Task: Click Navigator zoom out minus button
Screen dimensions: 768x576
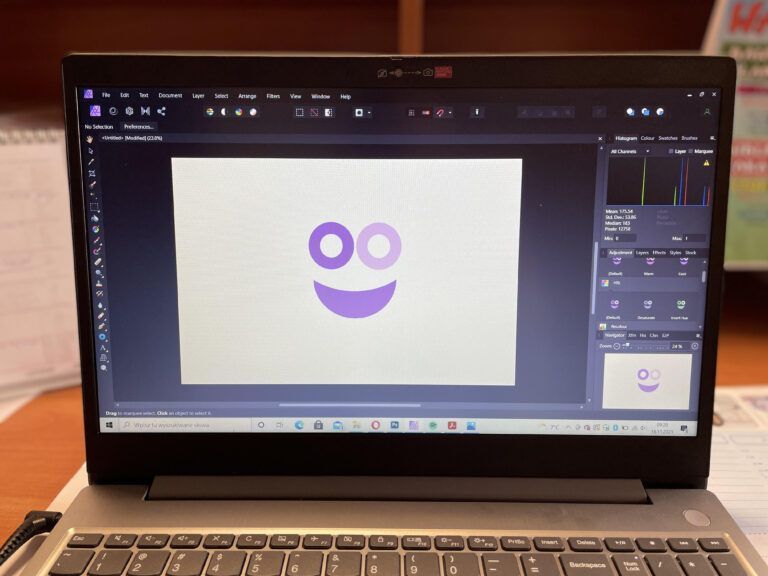Action: [x=617, y=346]
